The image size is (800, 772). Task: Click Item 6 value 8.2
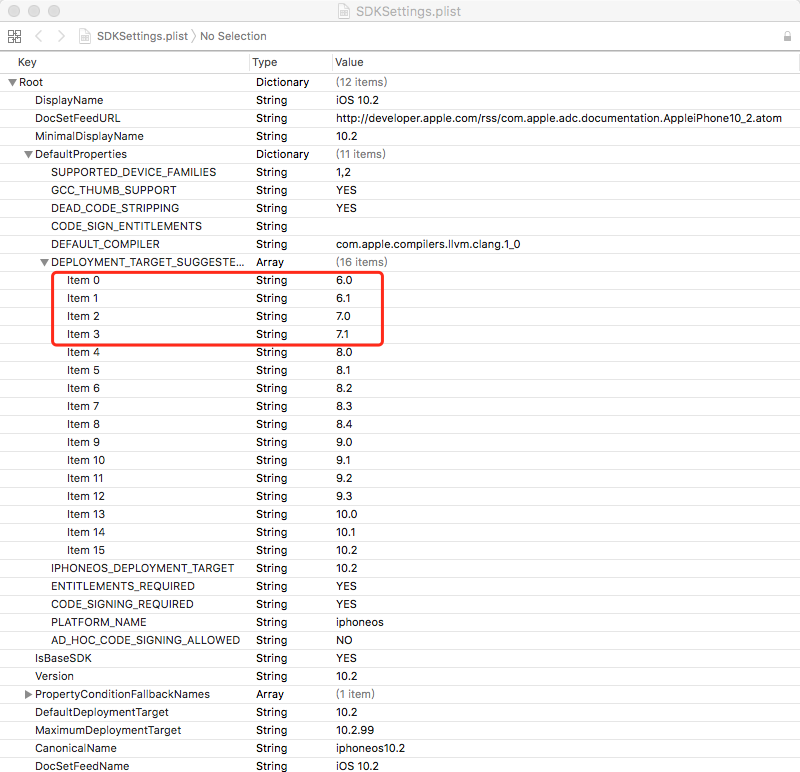click(344, 388)
